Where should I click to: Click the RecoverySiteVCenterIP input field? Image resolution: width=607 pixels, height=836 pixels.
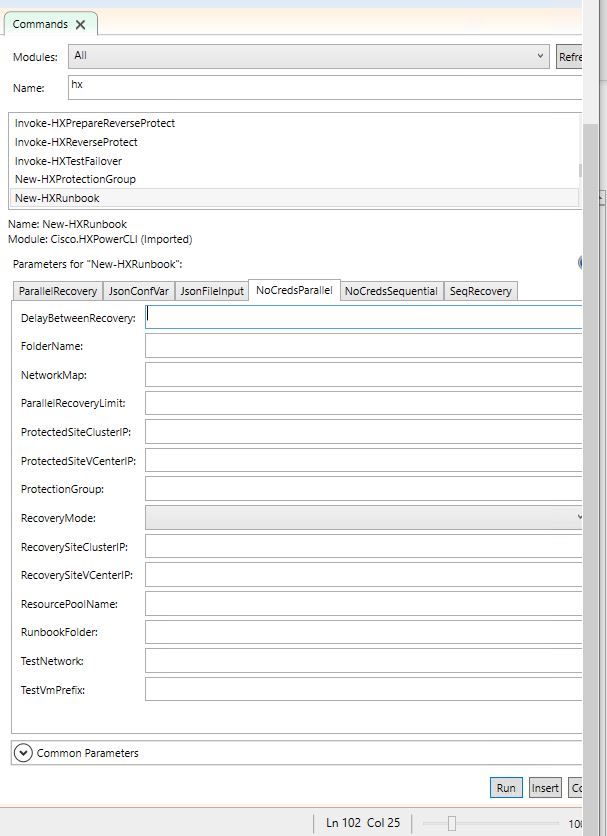[x=363, y=575]
